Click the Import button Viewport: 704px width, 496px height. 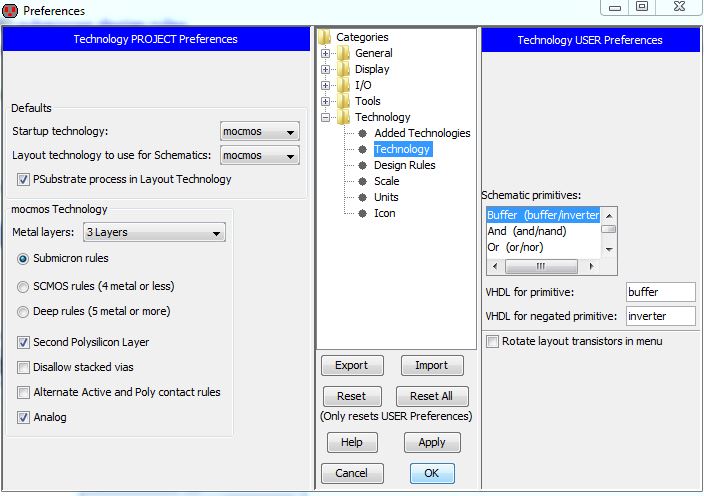click(x=432, y=365)
